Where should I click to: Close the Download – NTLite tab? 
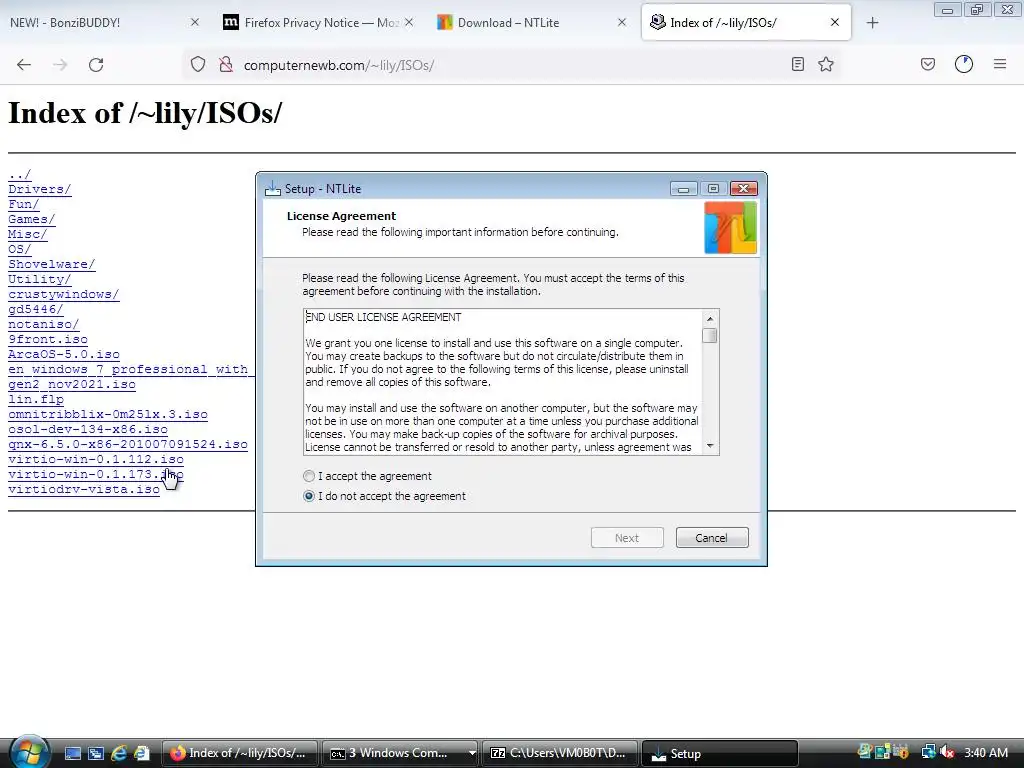tap(622, 22)
